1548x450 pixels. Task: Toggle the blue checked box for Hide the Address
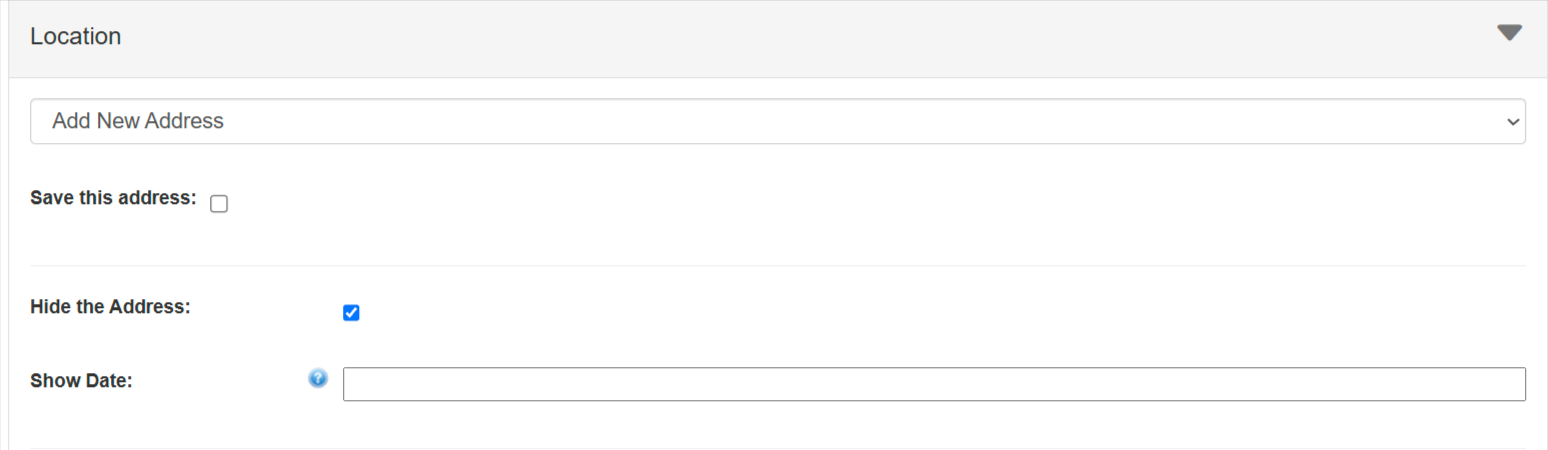coord(351,313)
